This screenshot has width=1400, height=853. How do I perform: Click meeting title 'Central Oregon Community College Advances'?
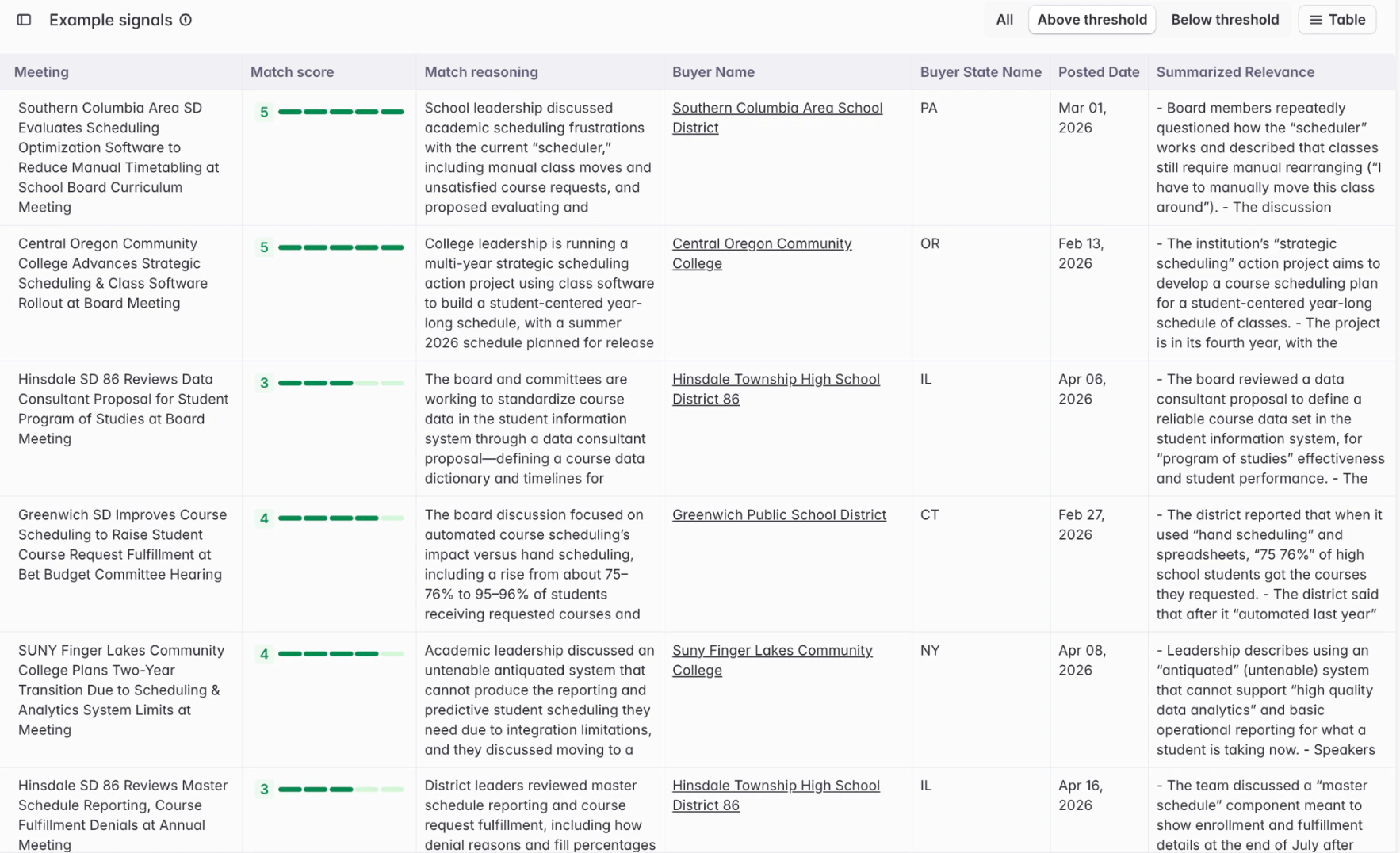(x=113, y=273)
